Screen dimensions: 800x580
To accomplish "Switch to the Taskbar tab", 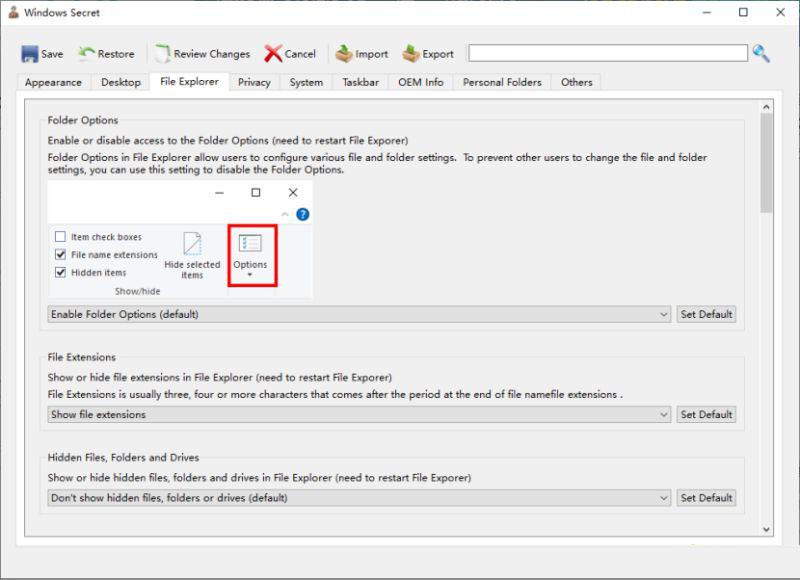I will pyautogui.click(x=361, y=82).
